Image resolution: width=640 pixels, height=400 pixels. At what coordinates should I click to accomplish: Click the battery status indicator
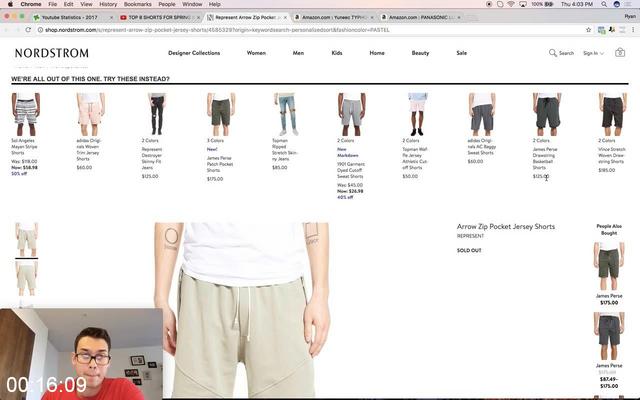pyautogui.click(x=542, y=4)
